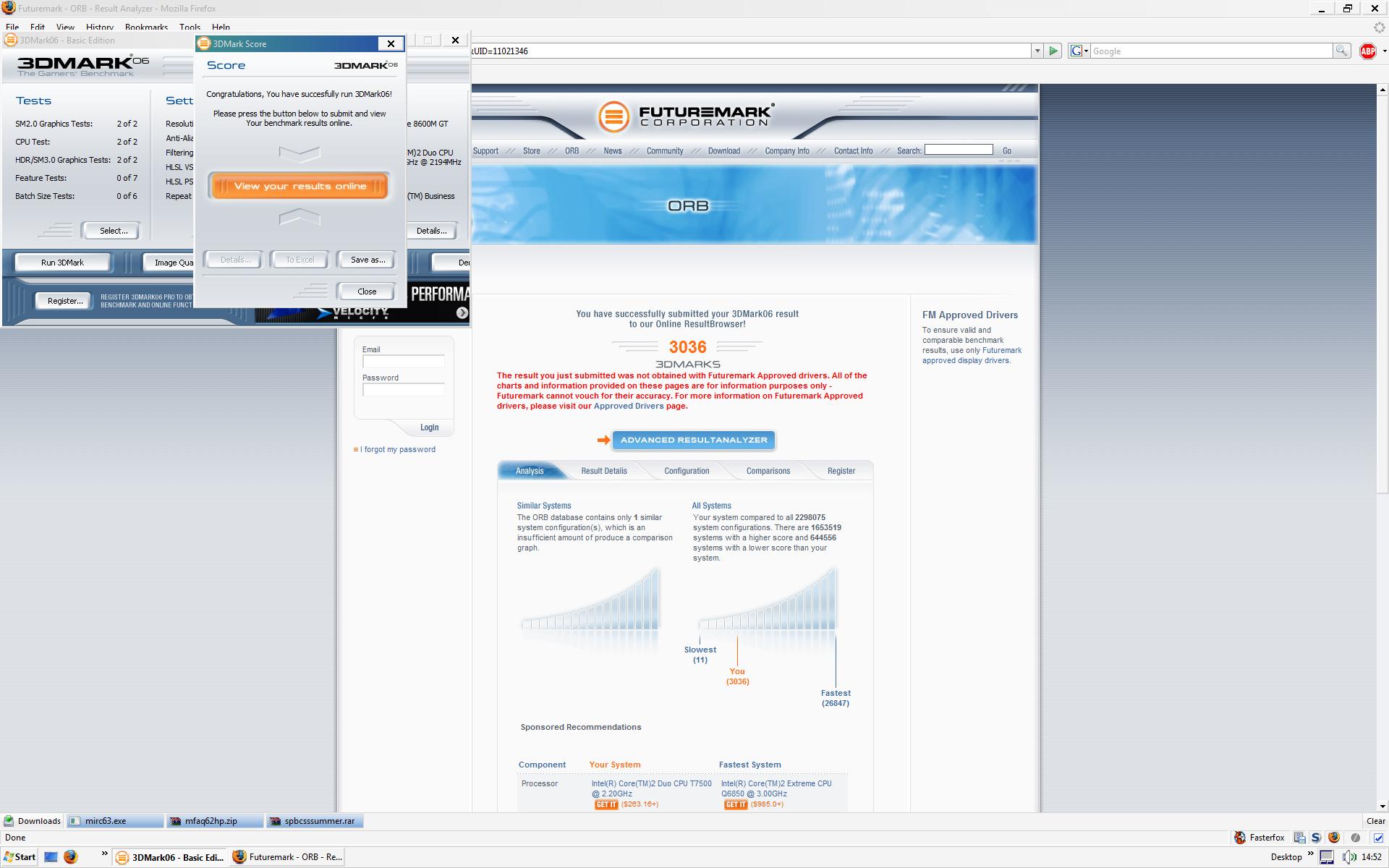Click the gray circle status bar icon
The image size is (1389, 868).
[1355, 838]
